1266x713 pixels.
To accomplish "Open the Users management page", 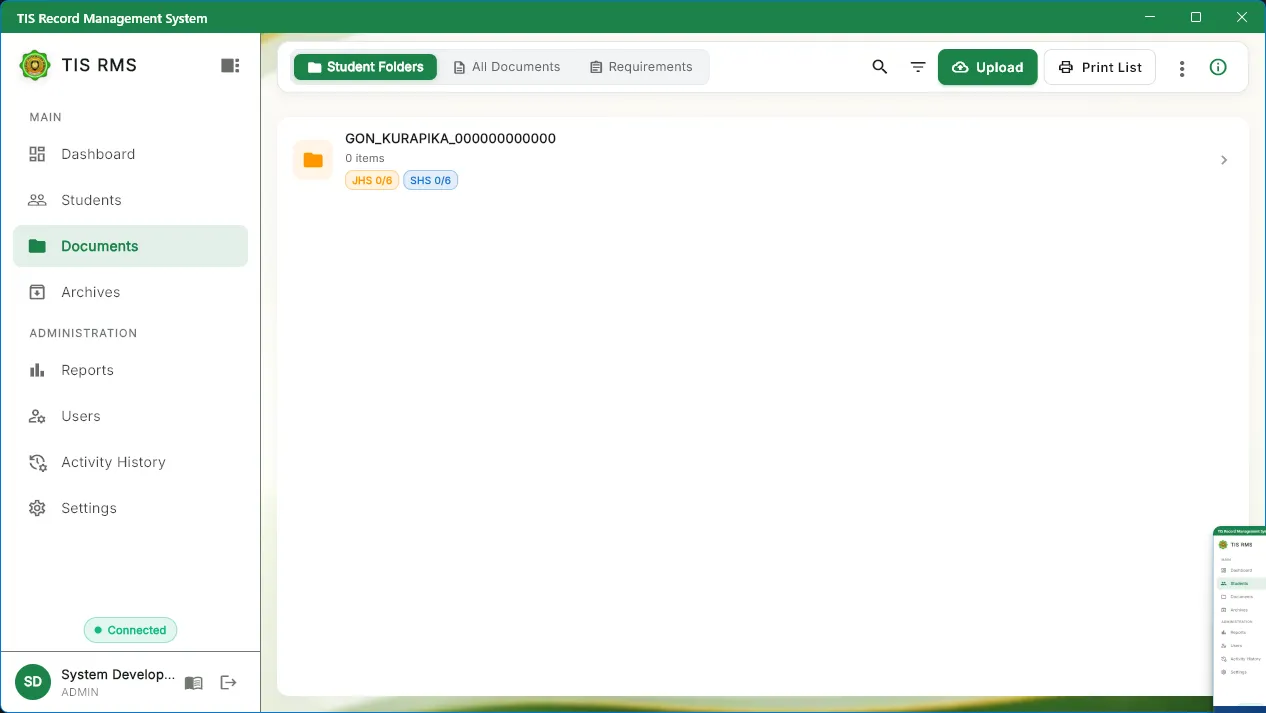I will point(130,416).
